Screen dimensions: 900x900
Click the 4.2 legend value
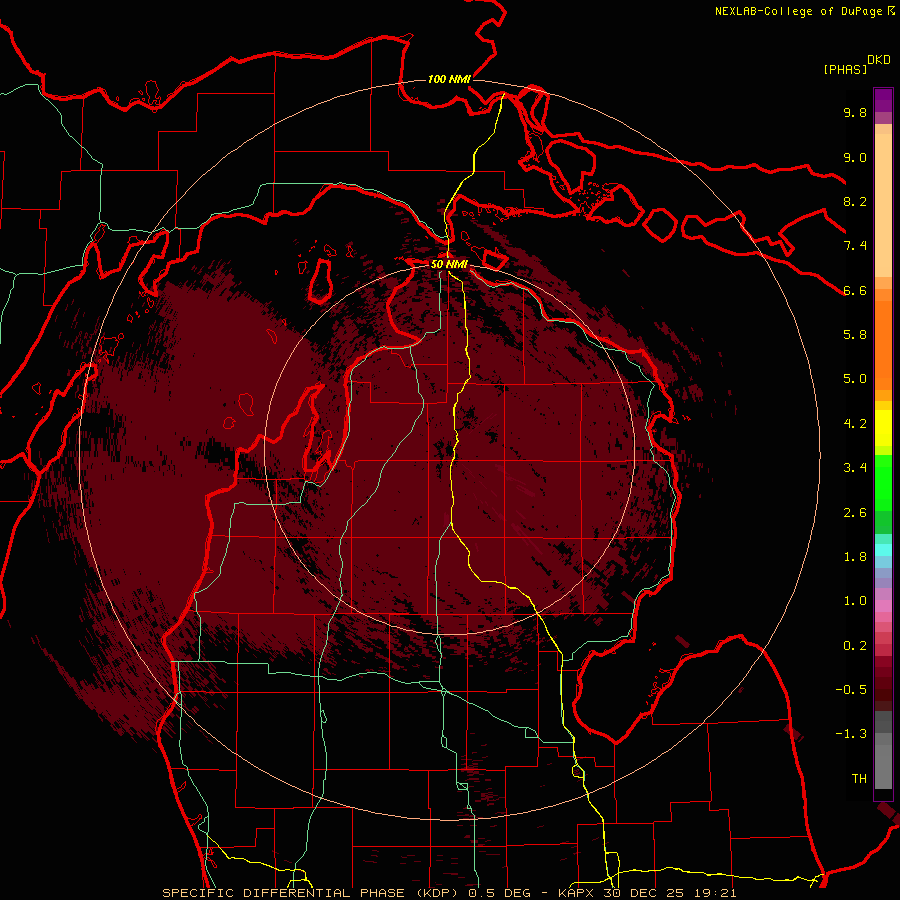tap(855, 424)
